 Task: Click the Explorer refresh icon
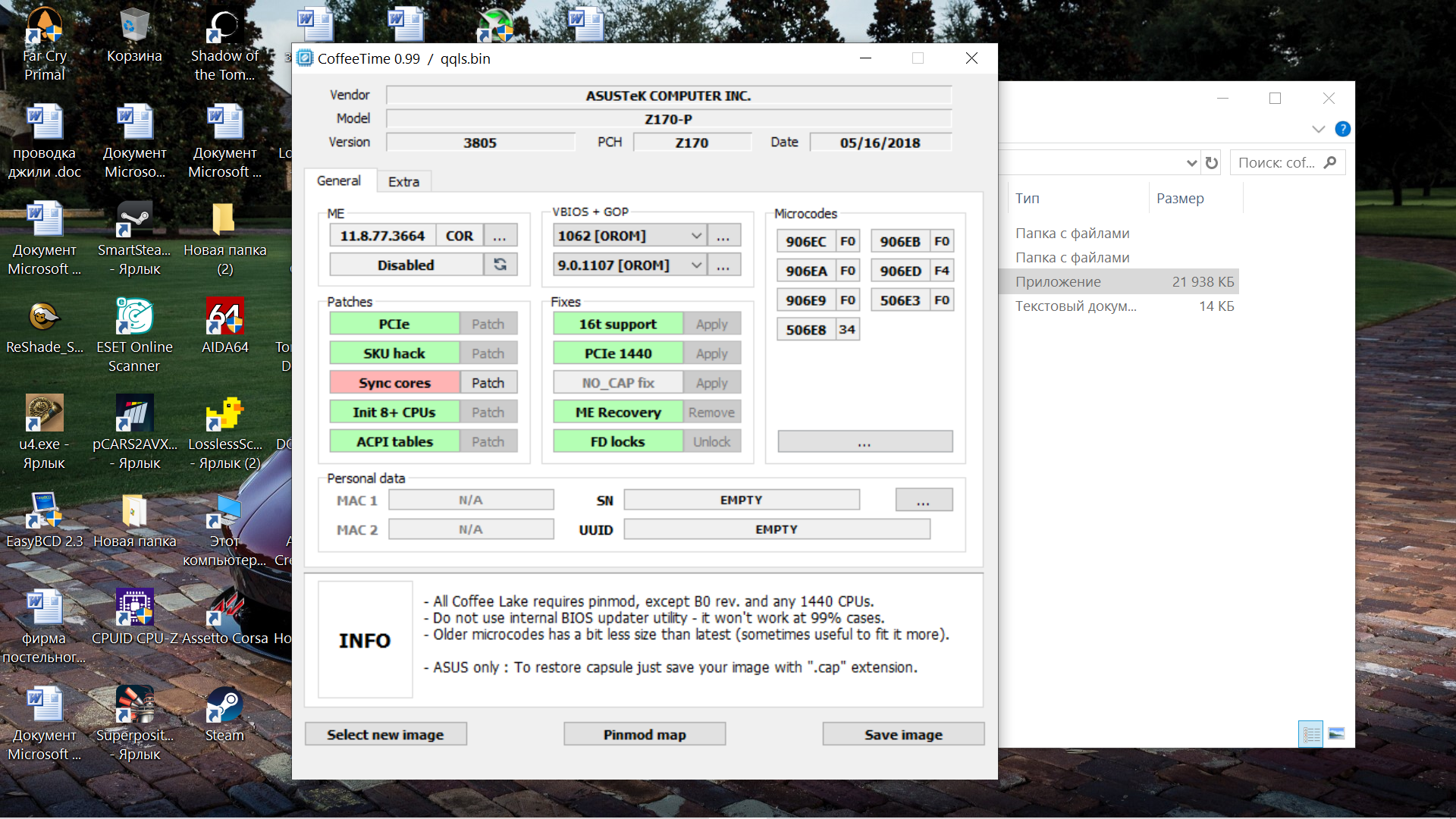[x=1212, y=163]
